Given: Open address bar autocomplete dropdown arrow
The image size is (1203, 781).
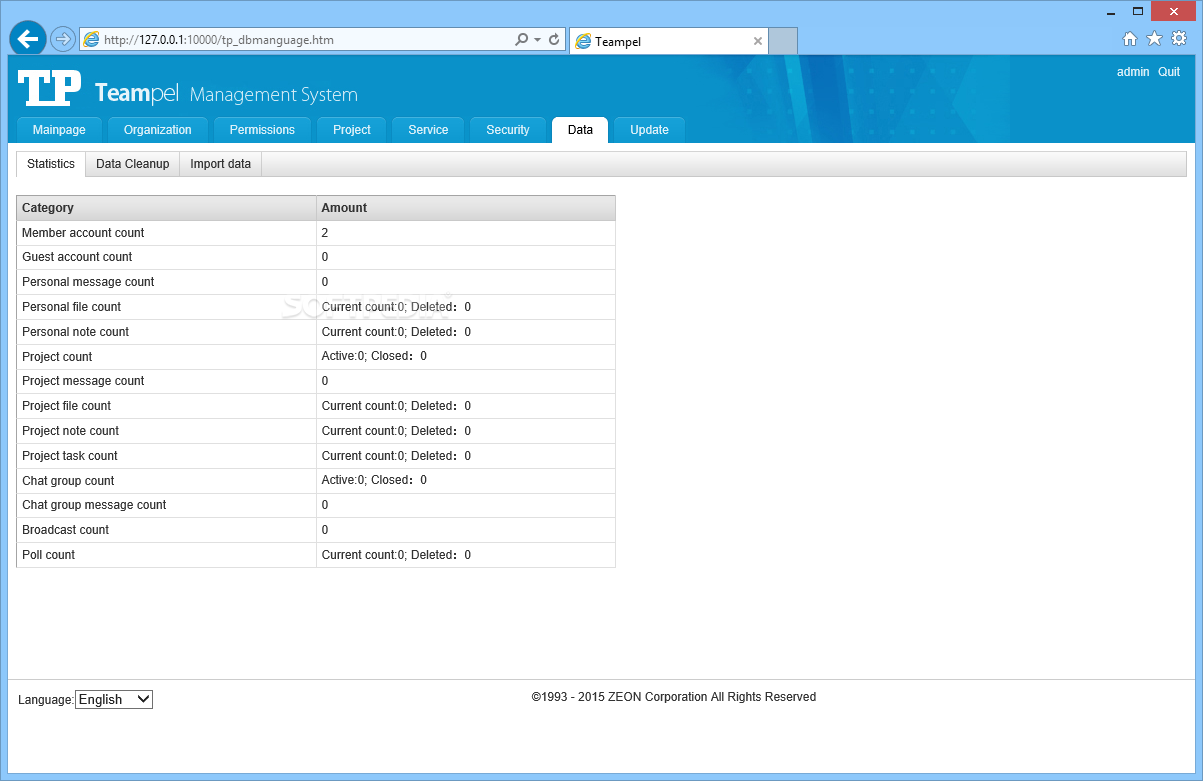Looking at the screenshot, I should 537,40.
